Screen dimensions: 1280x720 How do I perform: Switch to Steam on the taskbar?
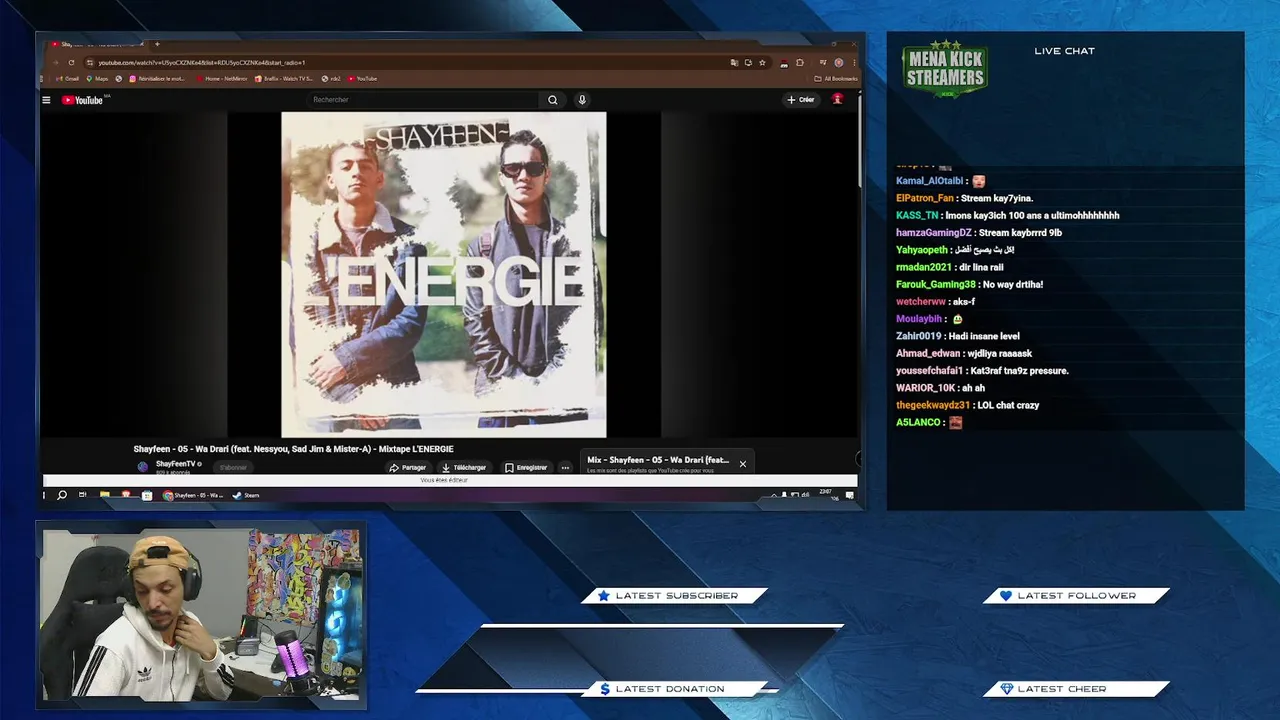click(x=246, y=495)
